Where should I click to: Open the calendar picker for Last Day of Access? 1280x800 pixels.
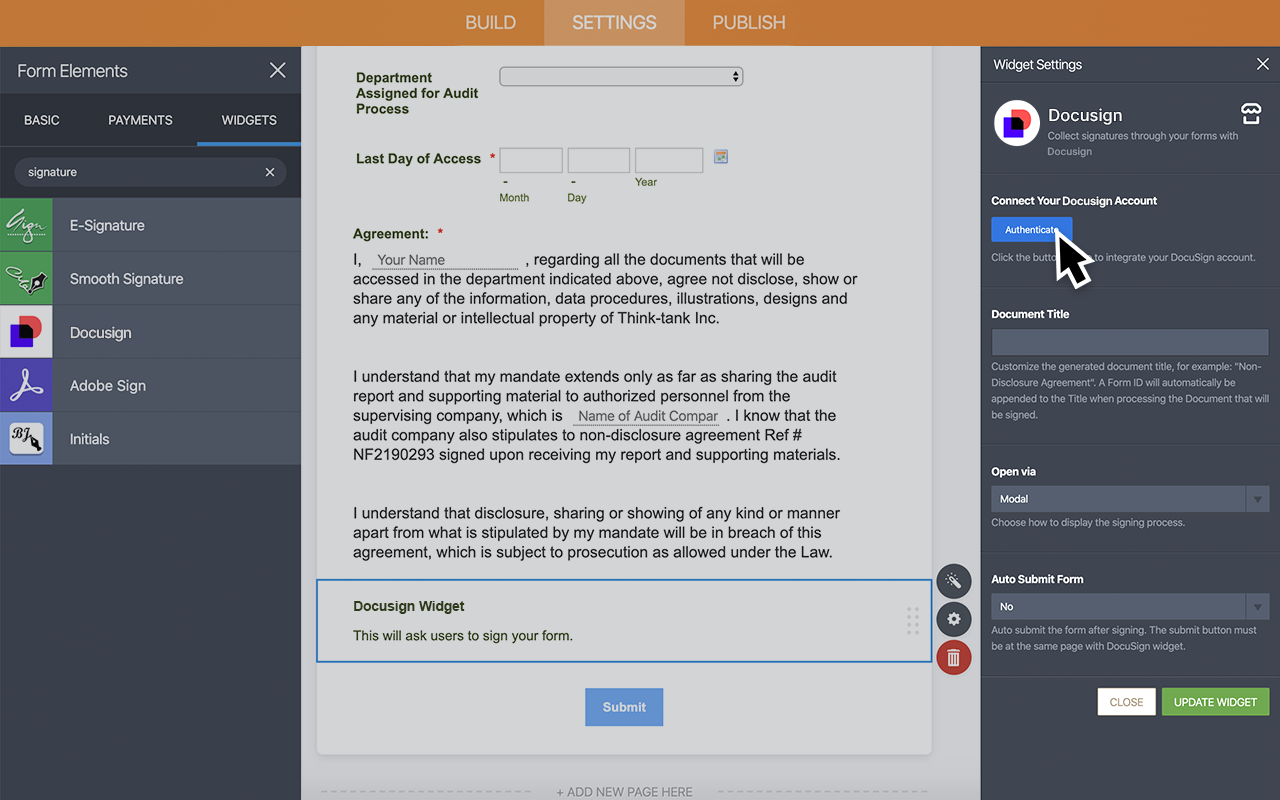pos(721,156)
